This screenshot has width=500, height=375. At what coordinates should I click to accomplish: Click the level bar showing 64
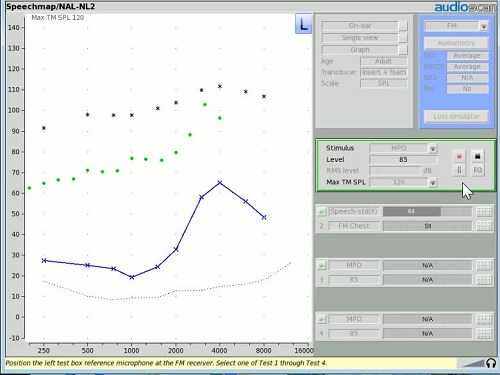tap(427, 211)
